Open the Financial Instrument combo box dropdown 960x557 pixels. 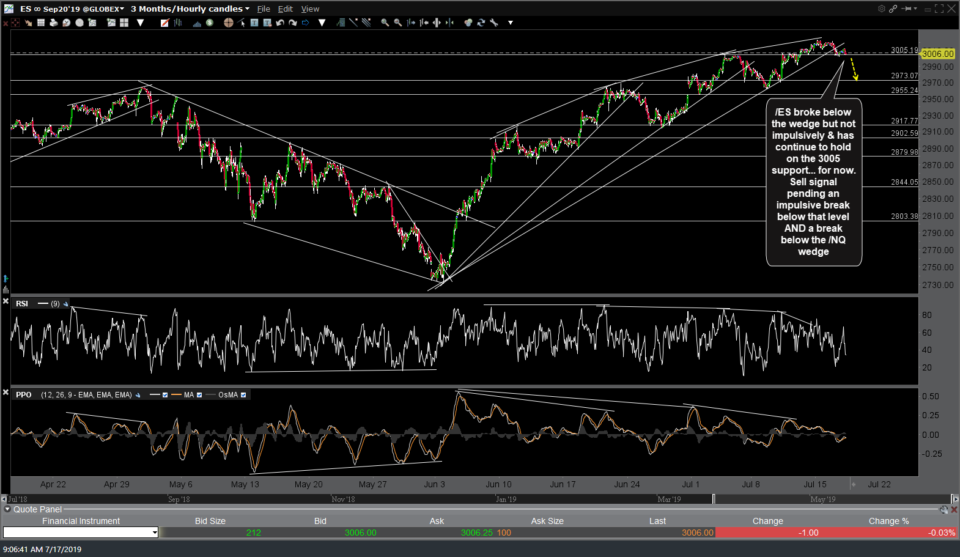pyautogui.click(x=154, y=533)
